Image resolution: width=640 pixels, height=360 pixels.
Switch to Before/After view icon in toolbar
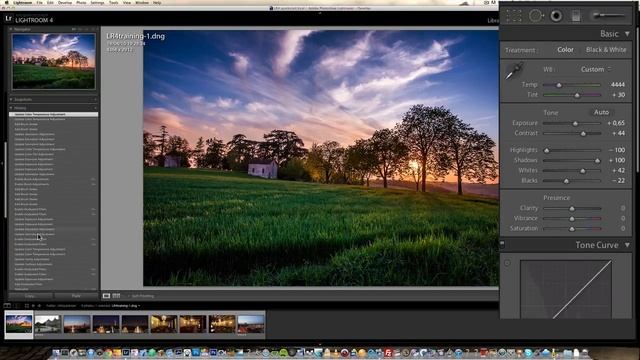tap(116, 296)
